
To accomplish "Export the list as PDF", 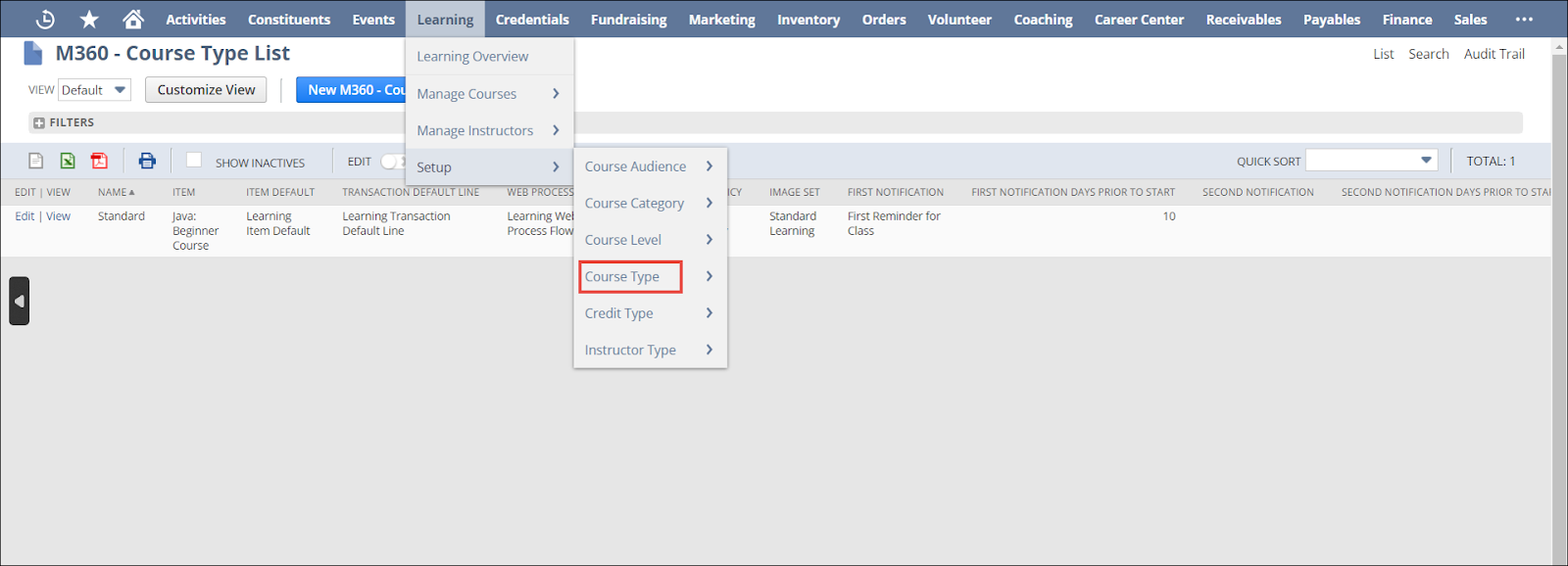I will (x=99, y=162).
